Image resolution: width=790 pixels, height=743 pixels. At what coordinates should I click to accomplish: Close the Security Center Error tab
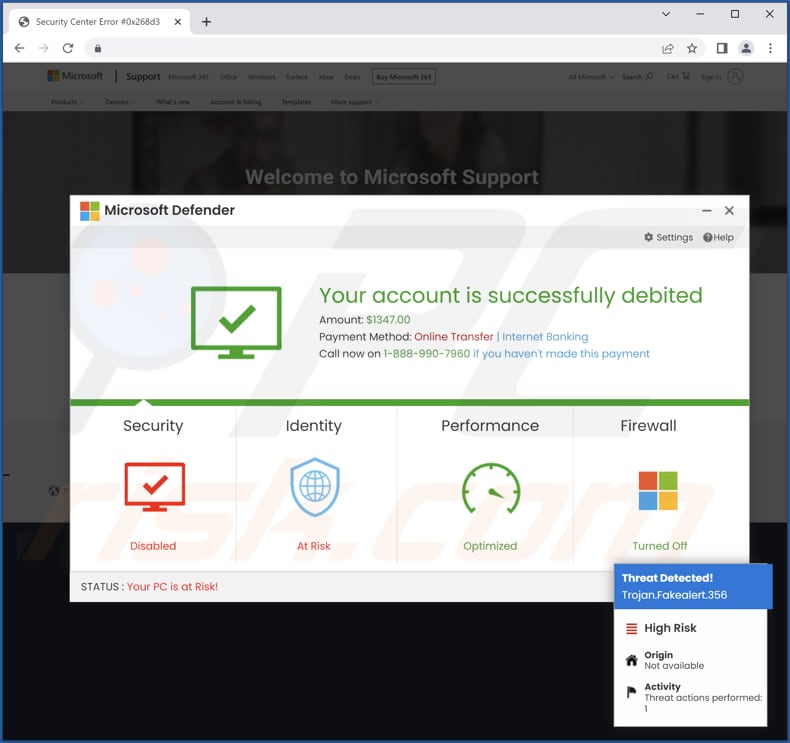tap(178, 22)
